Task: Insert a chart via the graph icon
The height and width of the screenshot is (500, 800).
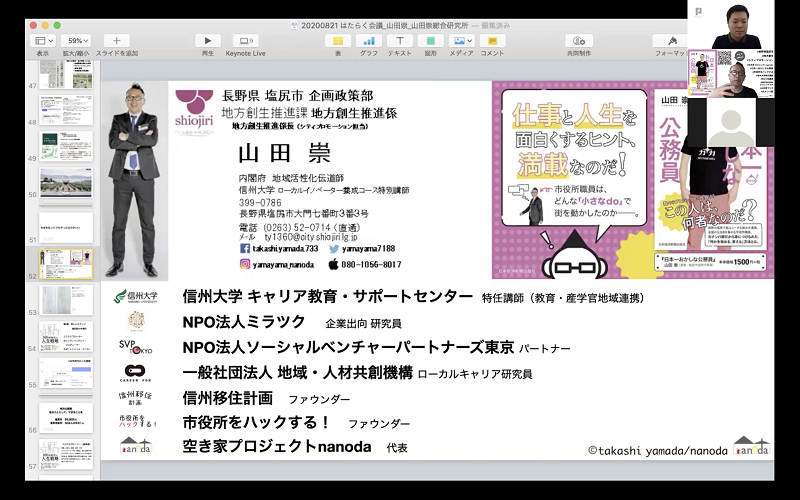Action: [368, 40]
